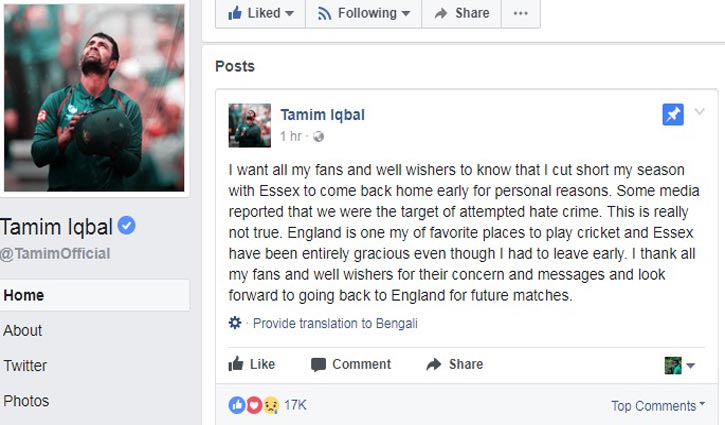Click Provide translation to Bengali link
Image resolution: width=725 pixels, height=425 pixels.
pyautogui.click(x=335, y=323)
